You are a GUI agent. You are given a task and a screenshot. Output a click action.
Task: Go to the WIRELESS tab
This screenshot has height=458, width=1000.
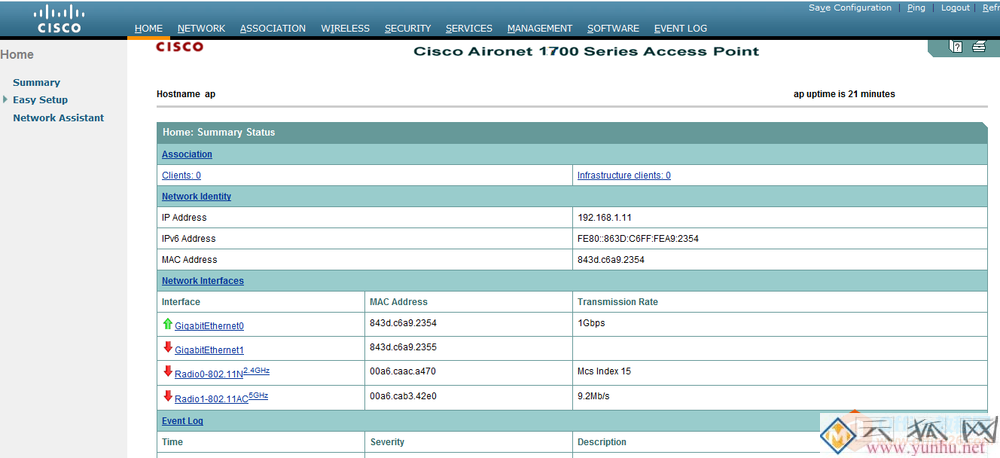point(345,29)
